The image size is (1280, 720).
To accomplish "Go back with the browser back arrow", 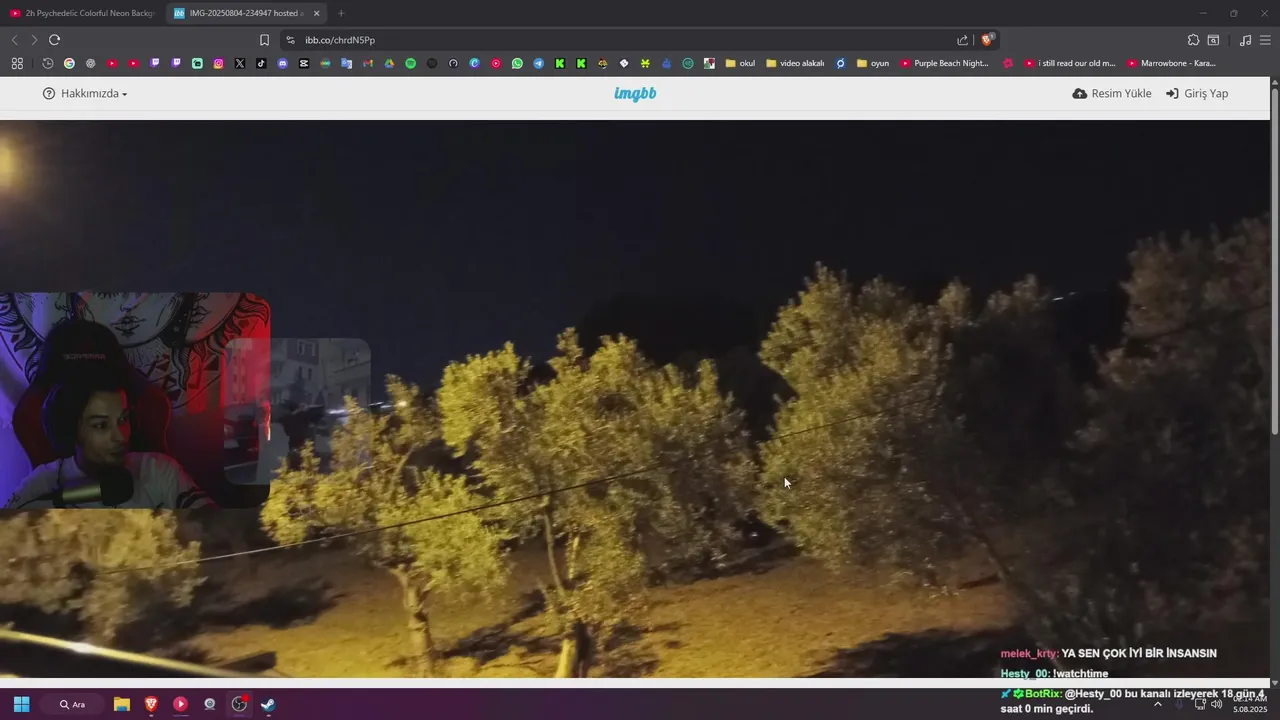I will pos(14,40).
